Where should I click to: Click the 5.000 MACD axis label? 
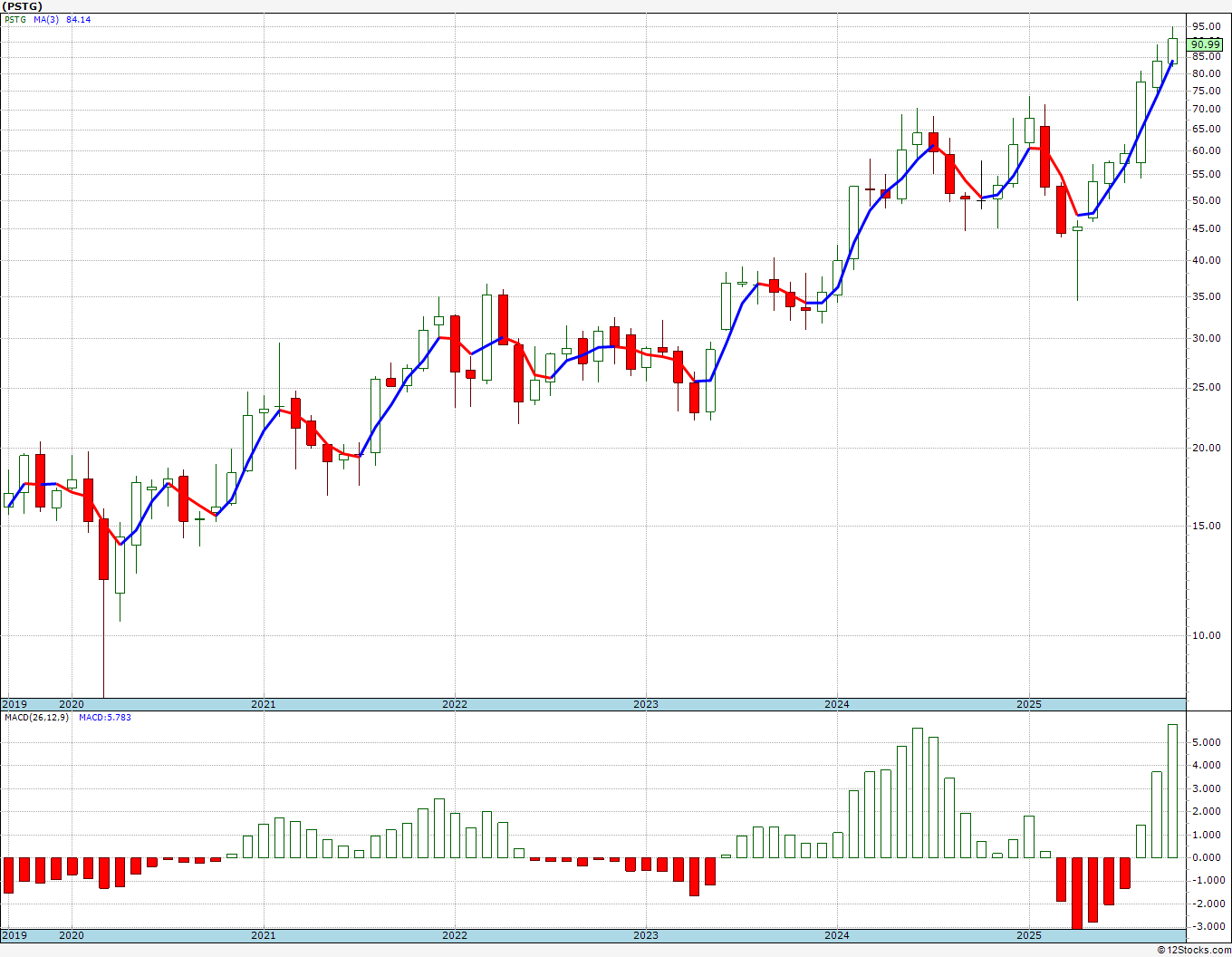(1206, 742)
